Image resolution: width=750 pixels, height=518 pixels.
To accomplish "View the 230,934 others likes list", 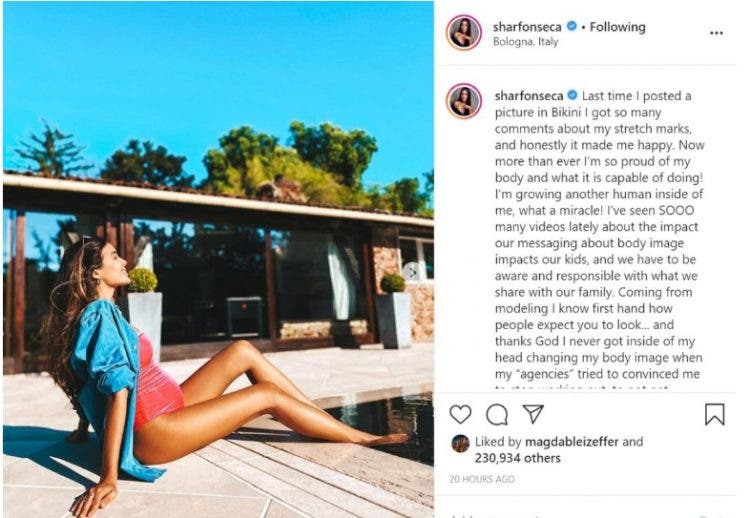I will [518, 458].
